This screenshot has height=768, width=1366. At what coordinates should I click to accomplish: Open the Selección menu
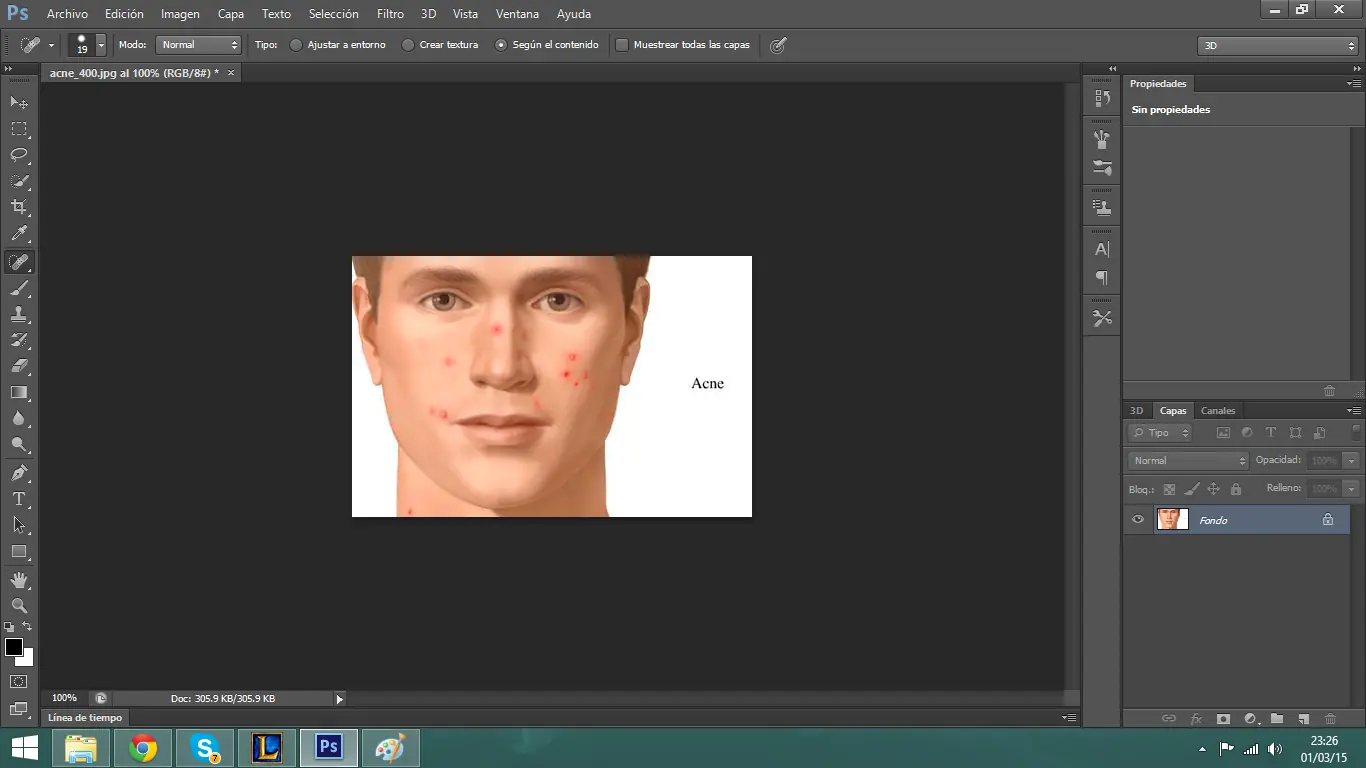coord(334,14)
